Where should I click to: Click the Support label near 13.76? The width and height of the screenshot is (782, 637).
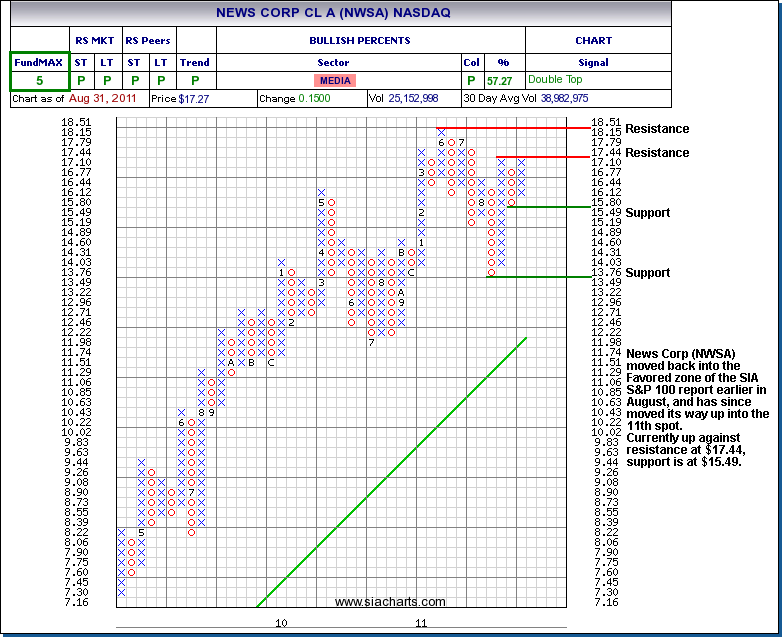point(647,273)
